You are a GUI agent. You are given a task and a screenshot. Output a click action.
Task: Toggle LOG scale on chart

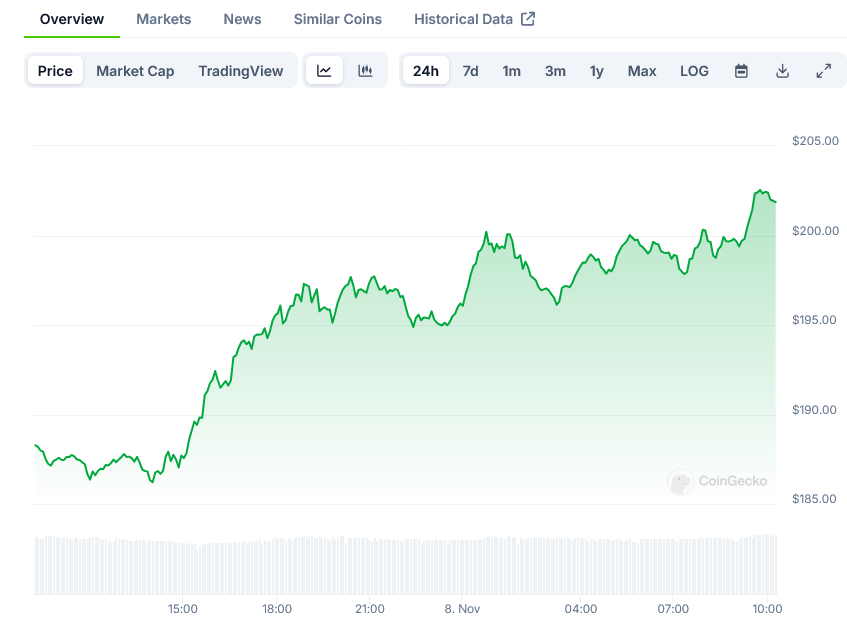[x=694, y=71]
